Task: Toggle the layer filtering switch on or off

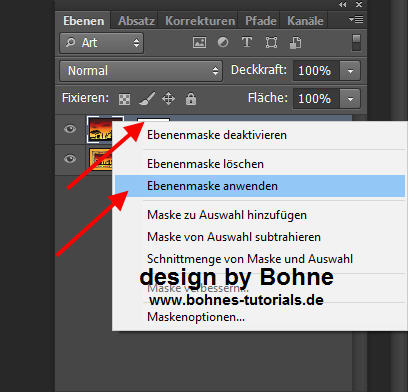Action: (356, 43)
